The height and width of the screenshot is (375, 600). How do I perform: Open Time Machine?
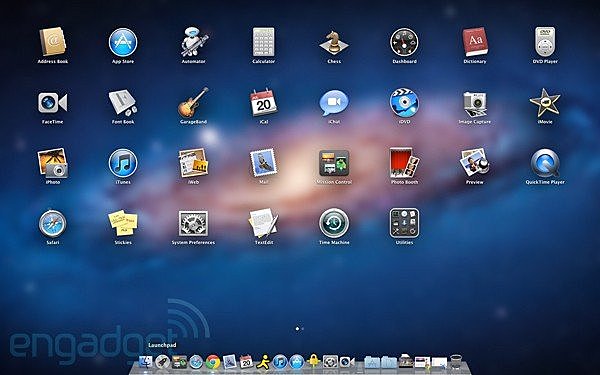(x=334, y=223)
